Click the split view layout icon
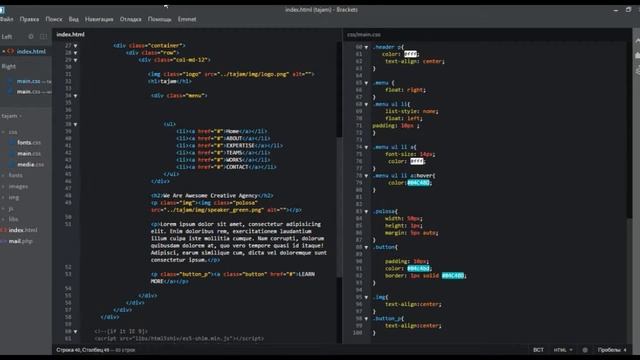 click(43, 37)
